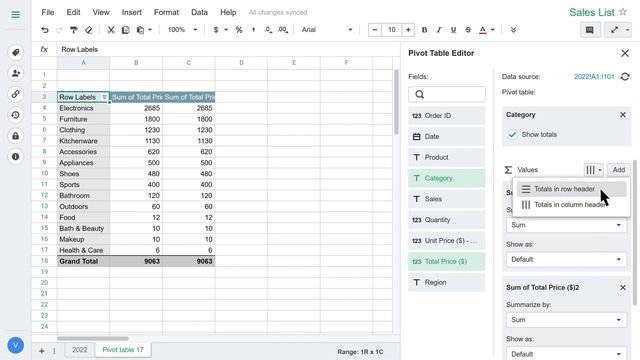Toggle strikethrough formatting
The image size is (640, 360).
[468, 30]
